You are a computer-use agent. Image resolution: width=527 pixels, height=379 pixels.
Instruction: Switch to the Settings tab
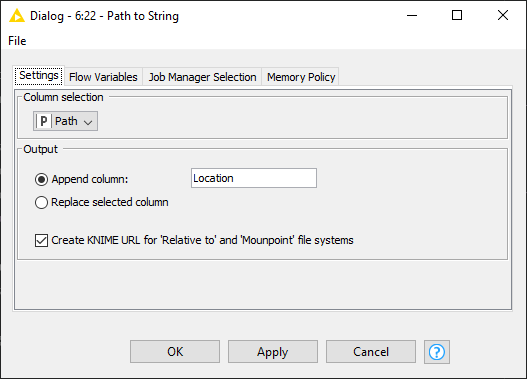click(39, 76)
